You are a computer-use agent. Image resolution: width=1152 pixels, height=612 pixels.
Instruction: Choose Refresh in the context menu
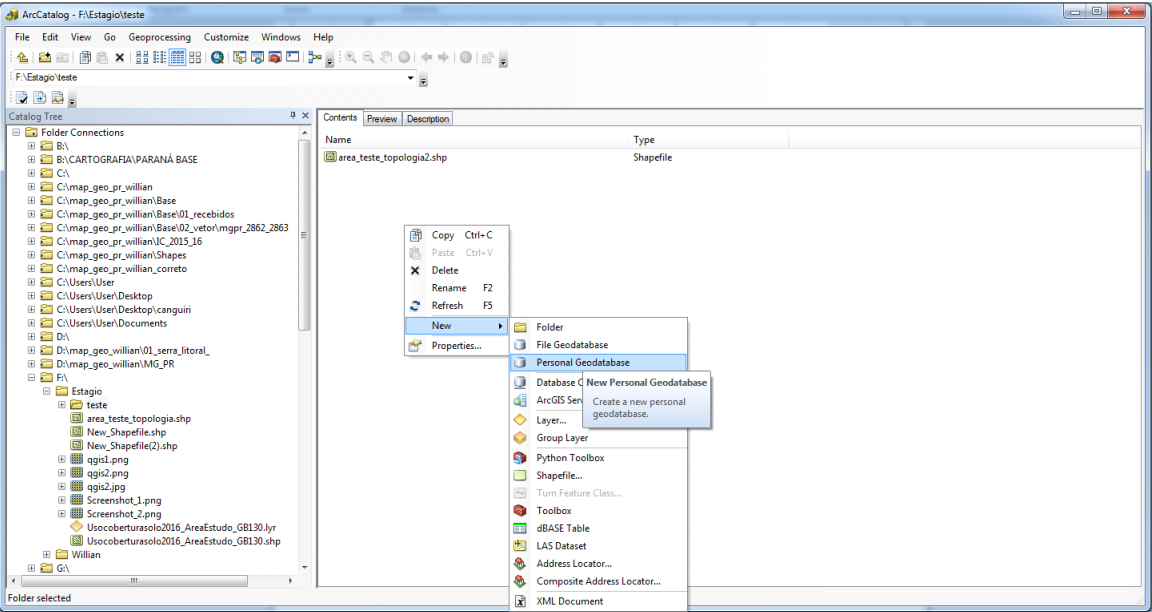pos(456,306)
